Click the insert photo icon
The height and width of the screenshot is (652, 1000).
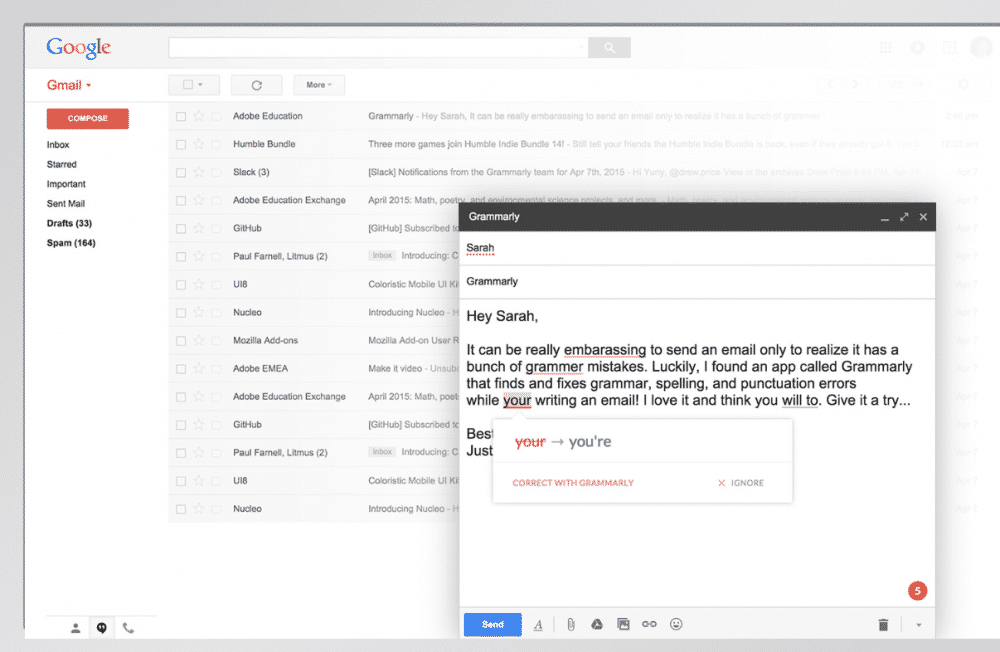(x=623, y=624)
